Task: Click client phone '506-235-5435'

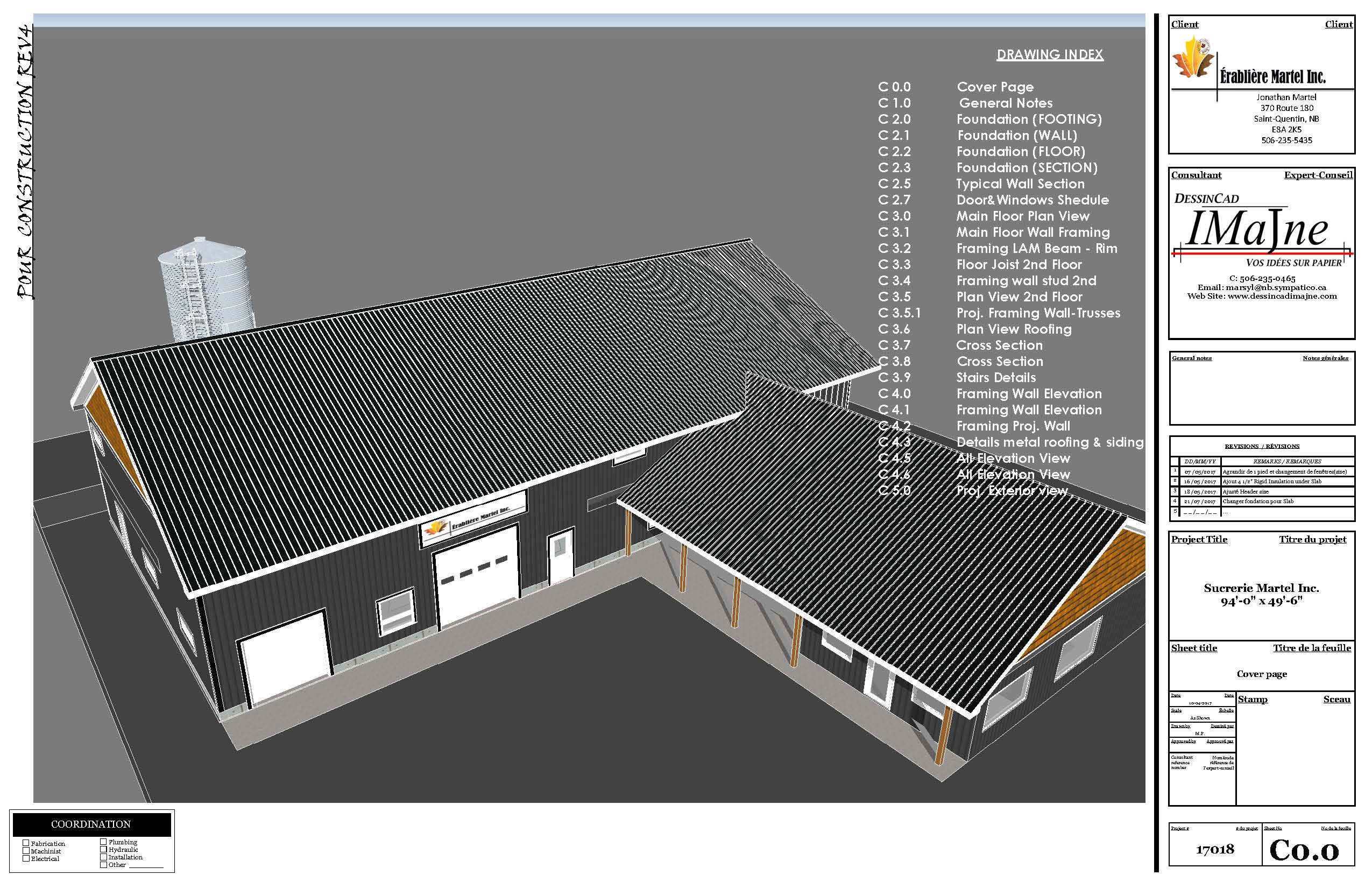Action: (x=1286, y=140)
